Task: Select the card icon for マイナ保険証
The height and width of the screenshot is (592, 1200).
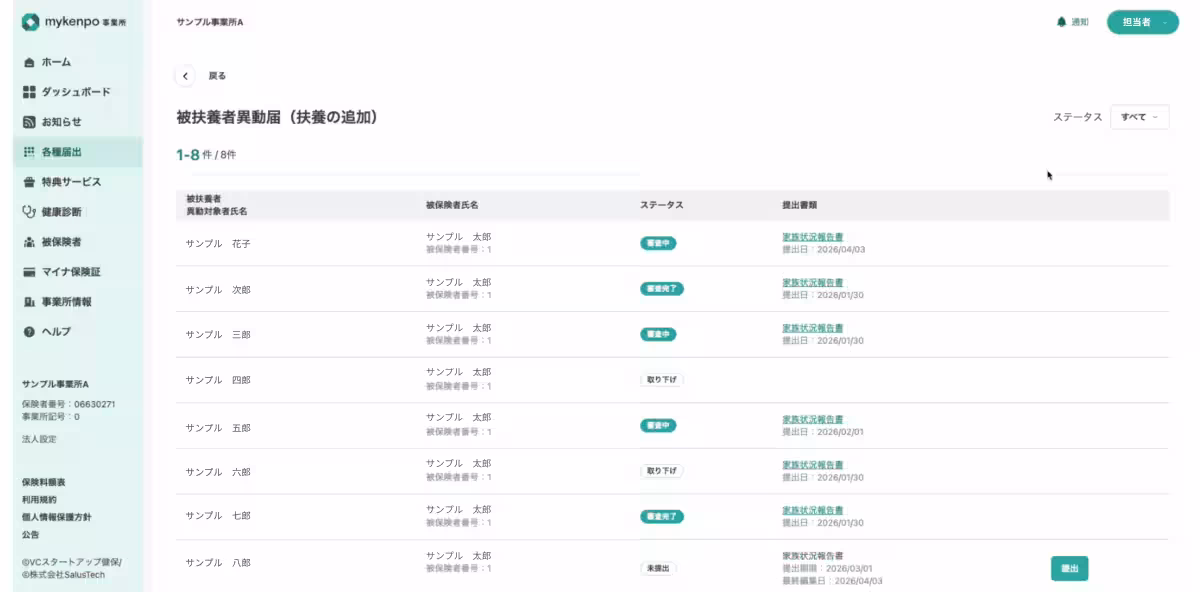Action: [29, 272]
